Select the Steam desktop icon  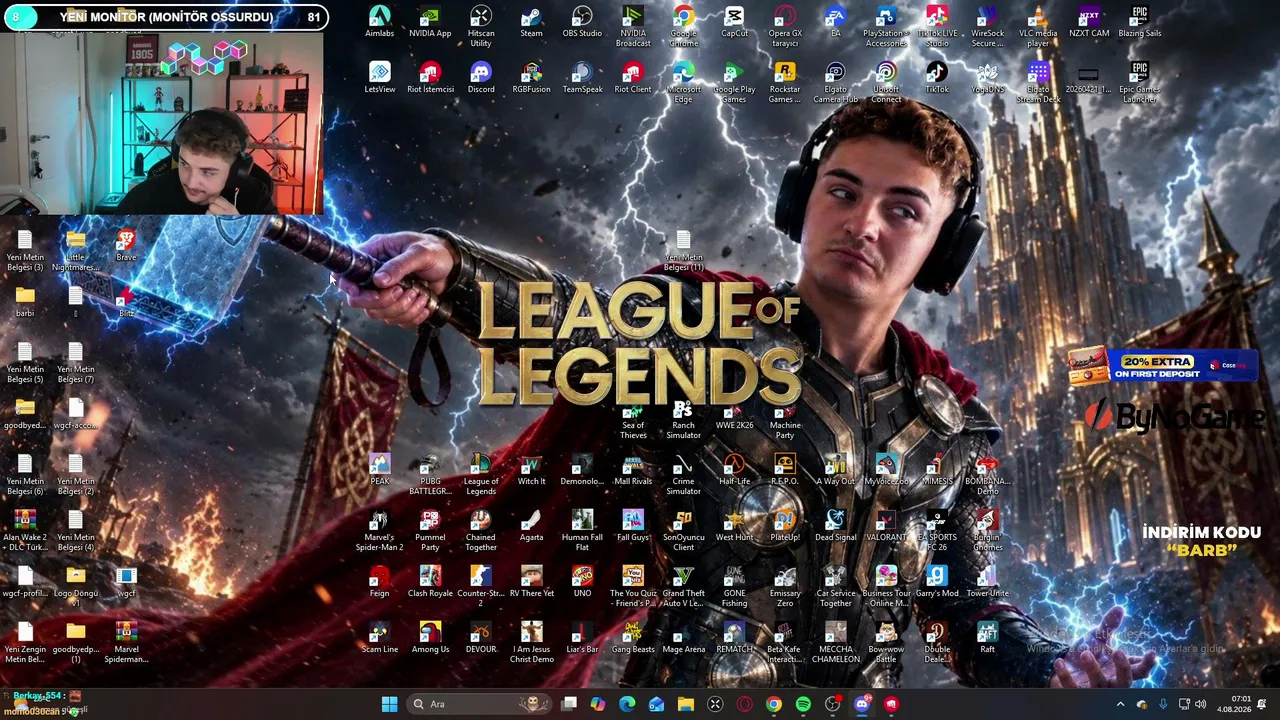(531, 22)
